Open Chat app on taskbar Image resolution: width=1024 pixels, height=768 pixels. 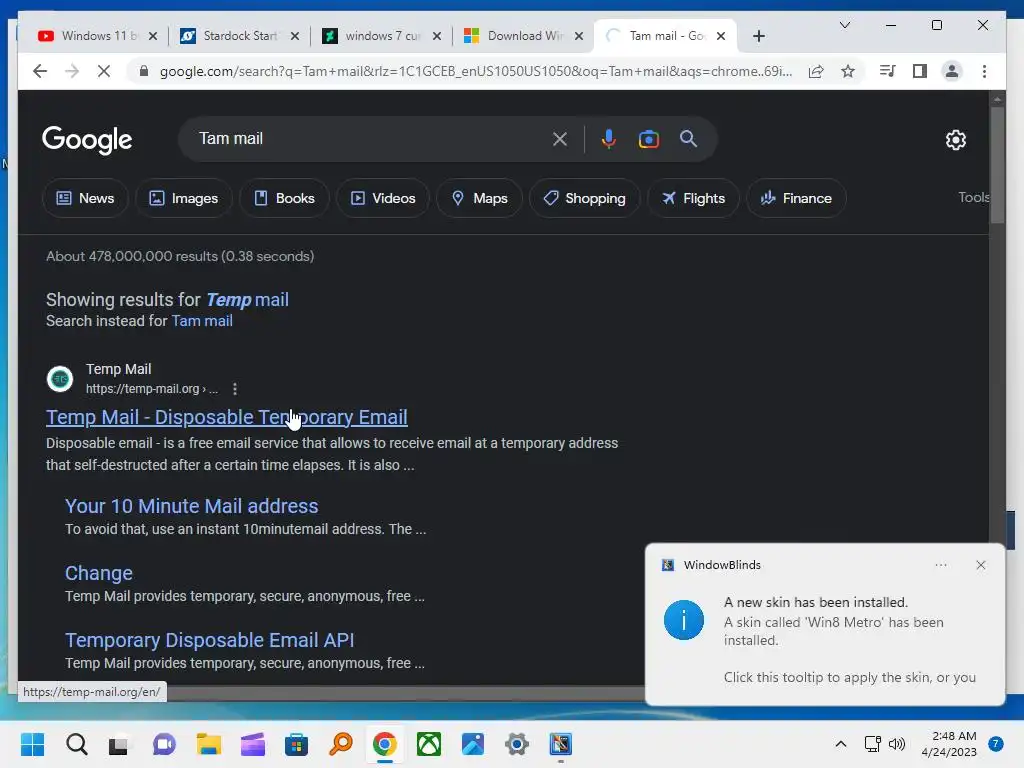(164, 744)
